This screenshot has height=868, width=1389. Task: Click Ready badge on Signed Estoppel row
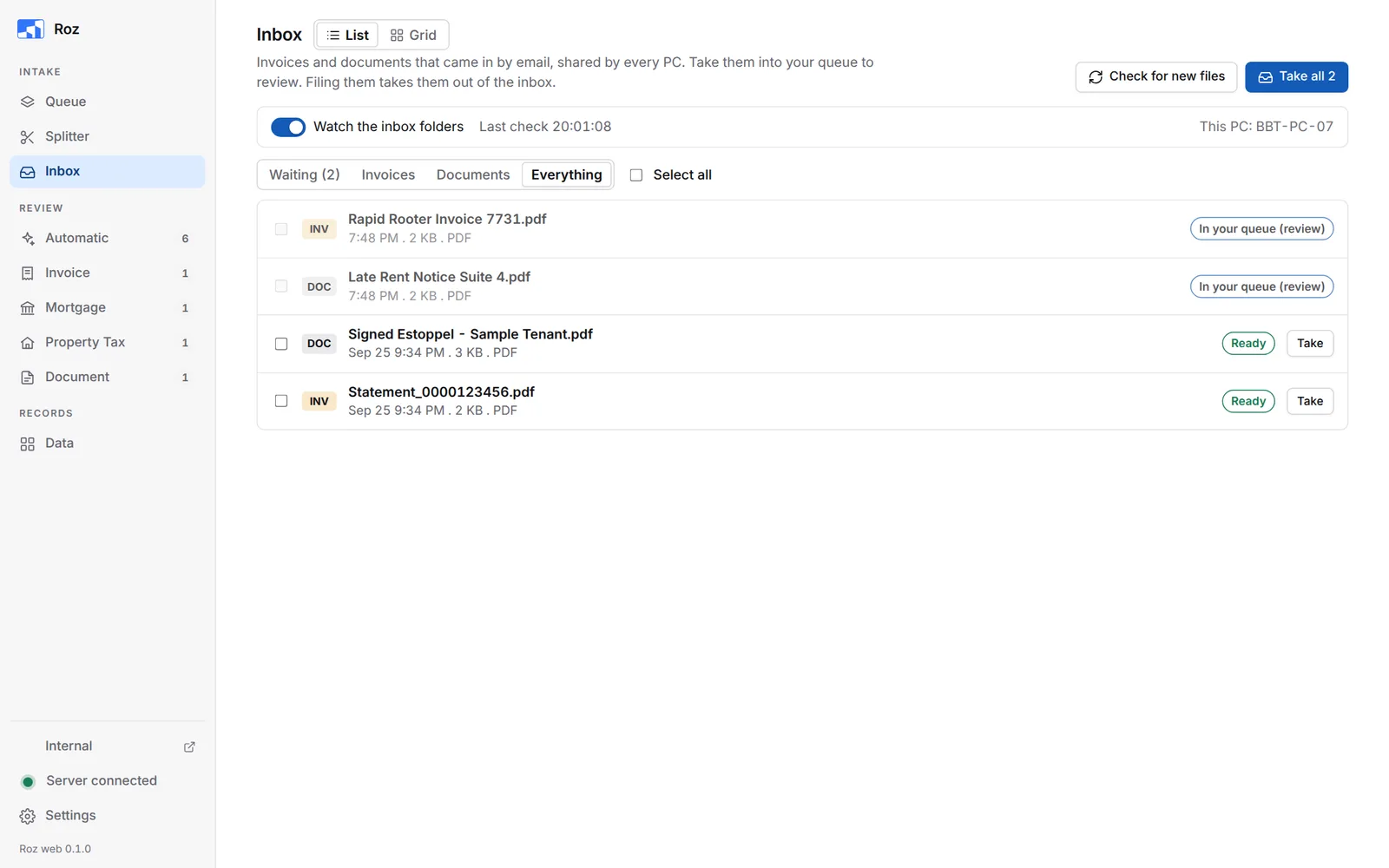(1248, 344)
